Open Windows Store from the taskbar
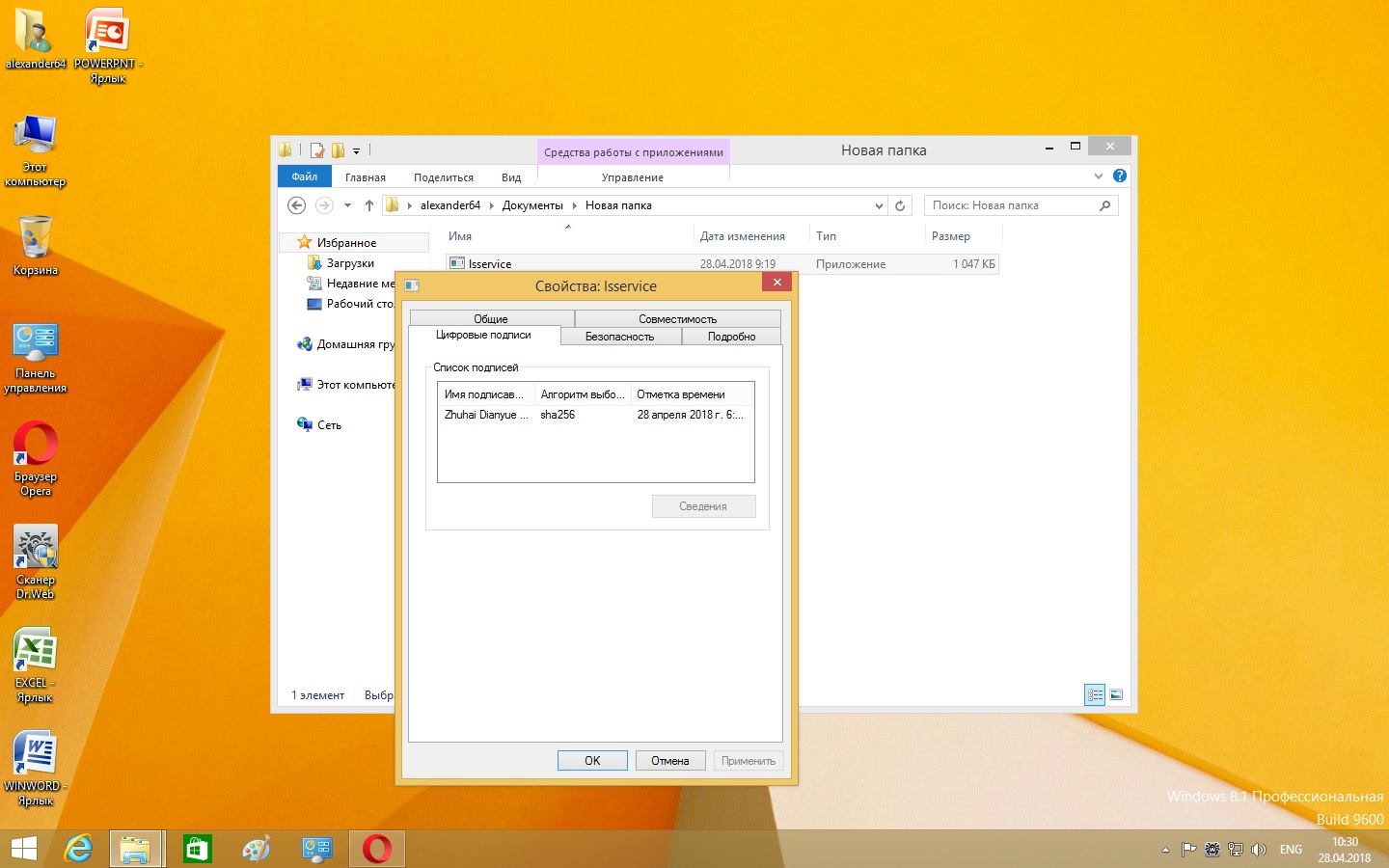This screenshot has width=1389, height=868. tap(197, 849)
